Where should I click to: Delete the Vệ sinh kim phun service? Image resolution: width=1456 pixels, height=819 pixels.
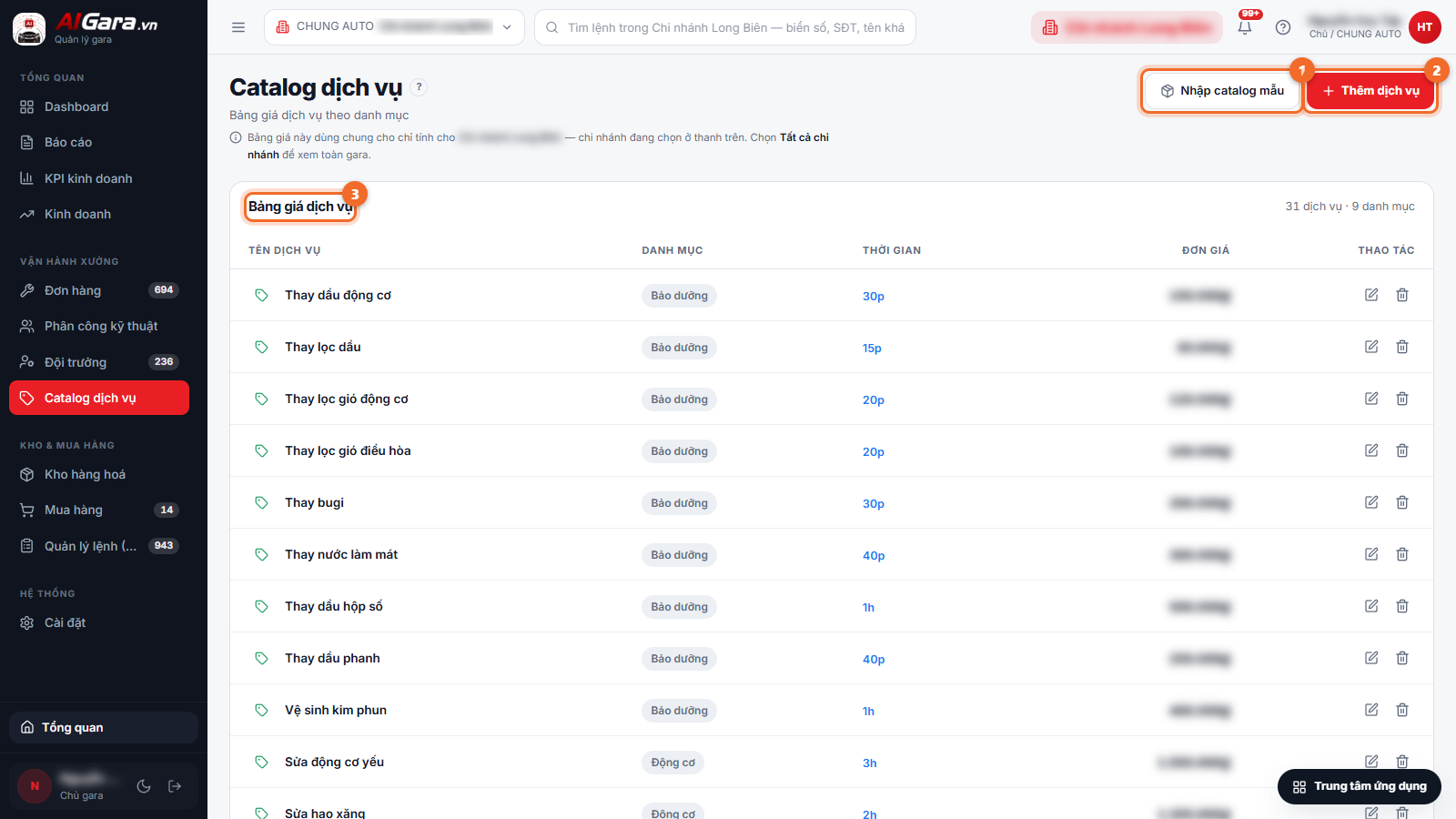point(1402,710)
